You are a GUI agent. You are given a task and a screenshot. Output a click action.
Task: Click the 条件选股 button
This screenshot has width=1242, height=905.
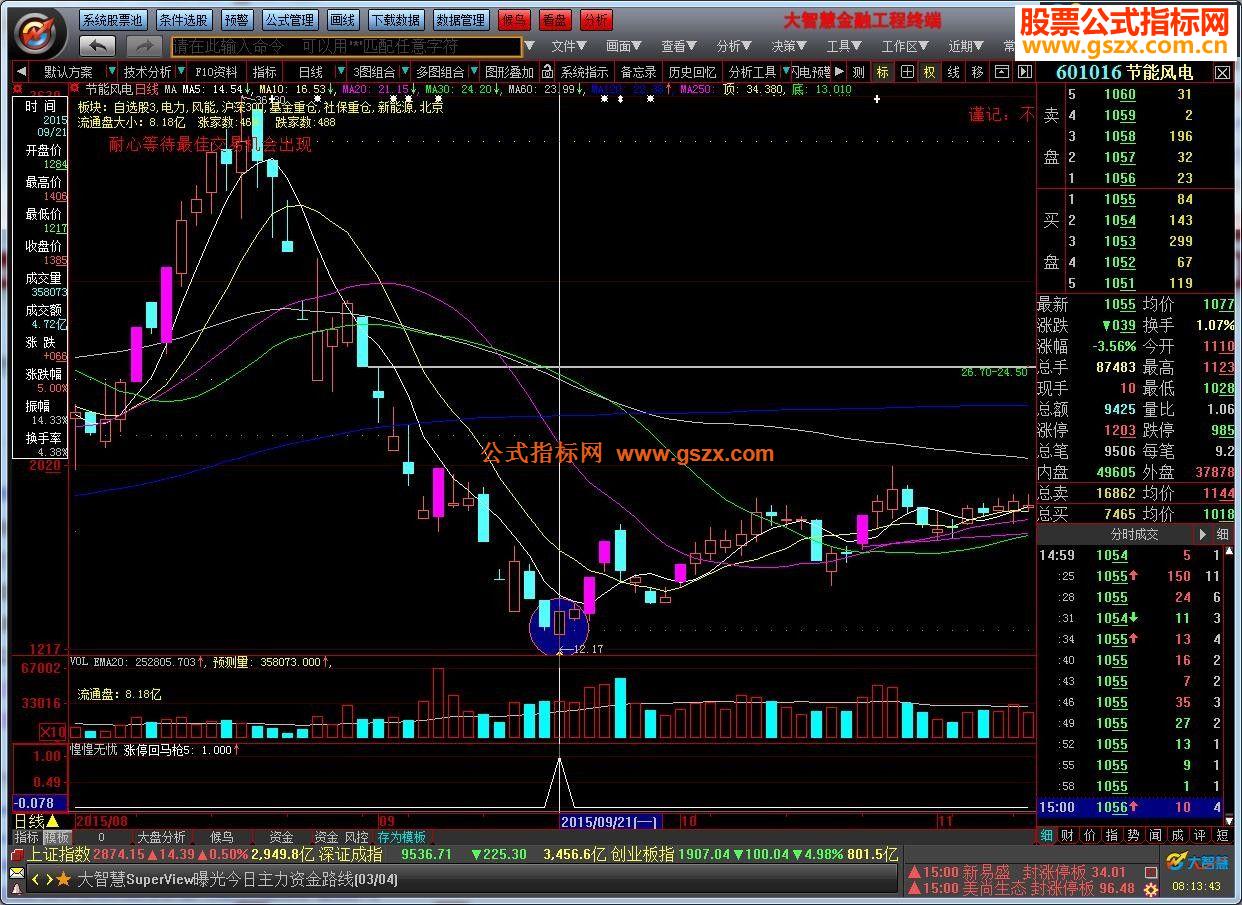click(x=184, y=20)
